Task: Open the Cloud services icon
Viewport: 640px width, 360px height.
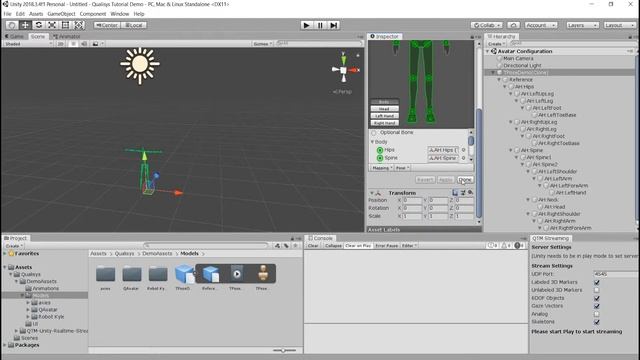Action: (x=513, y=25)
